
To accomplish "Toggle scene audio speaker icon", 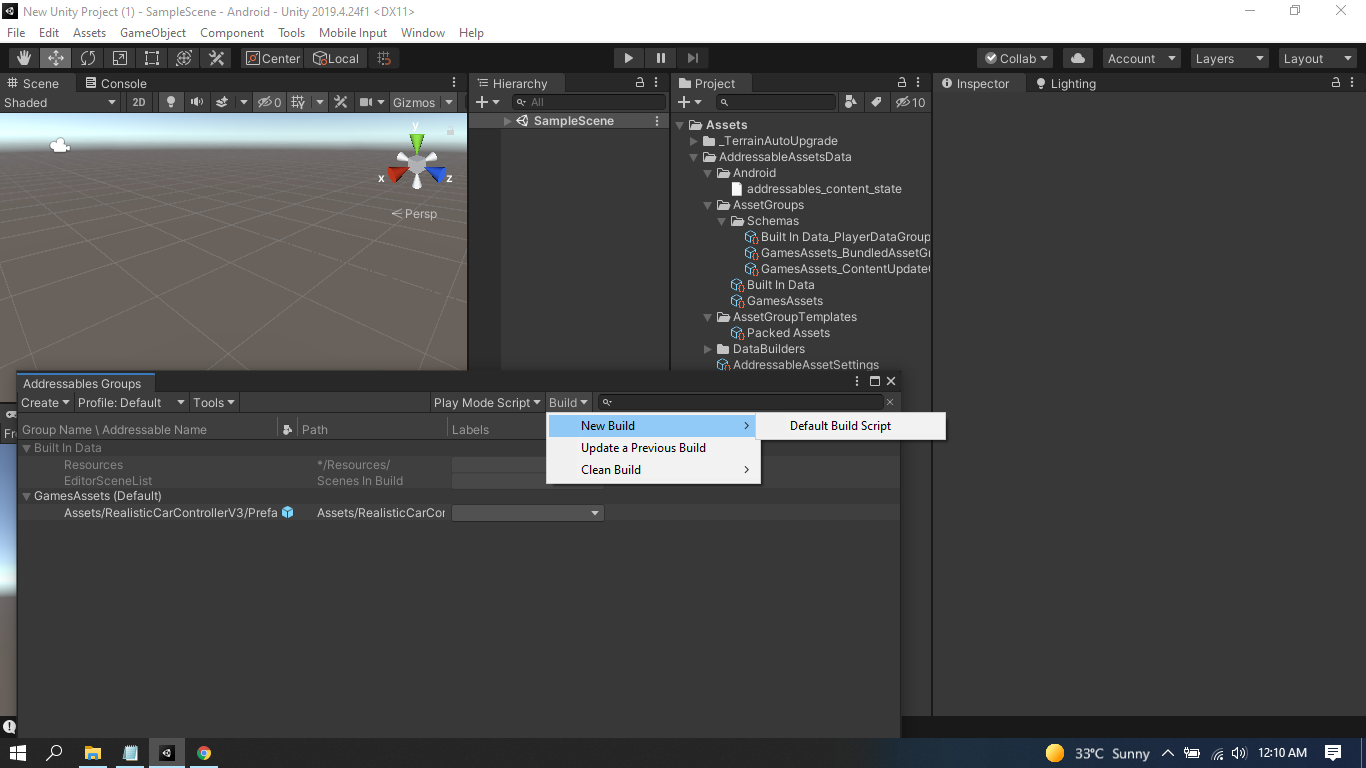I will pyautogui.click(x=197, y=102).
